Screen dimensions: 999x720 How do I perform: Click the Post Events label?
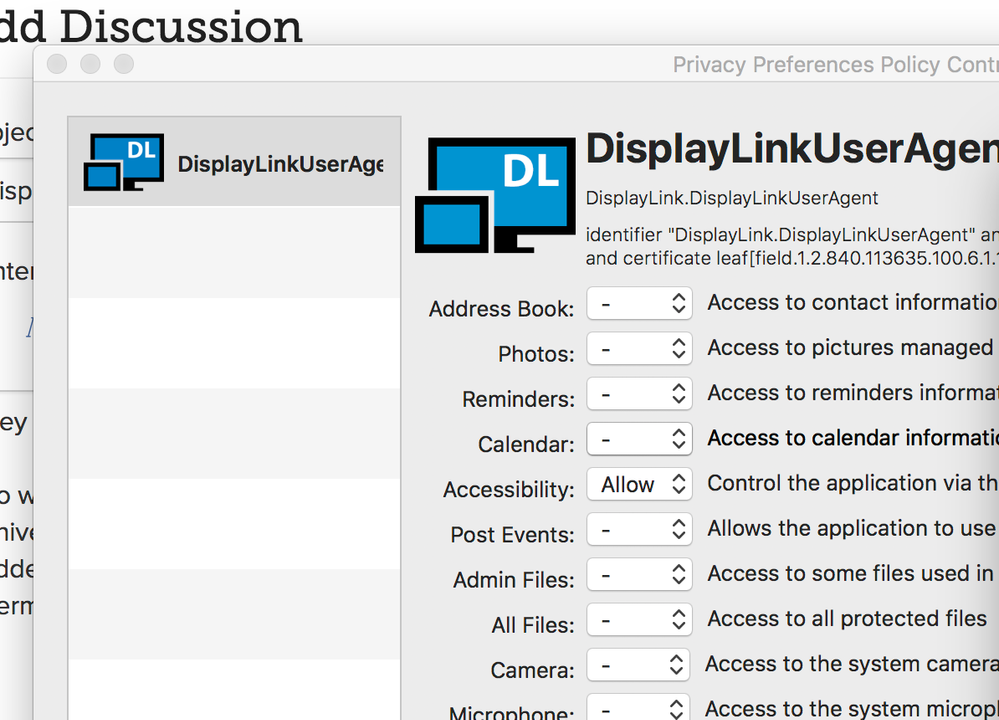512,535
